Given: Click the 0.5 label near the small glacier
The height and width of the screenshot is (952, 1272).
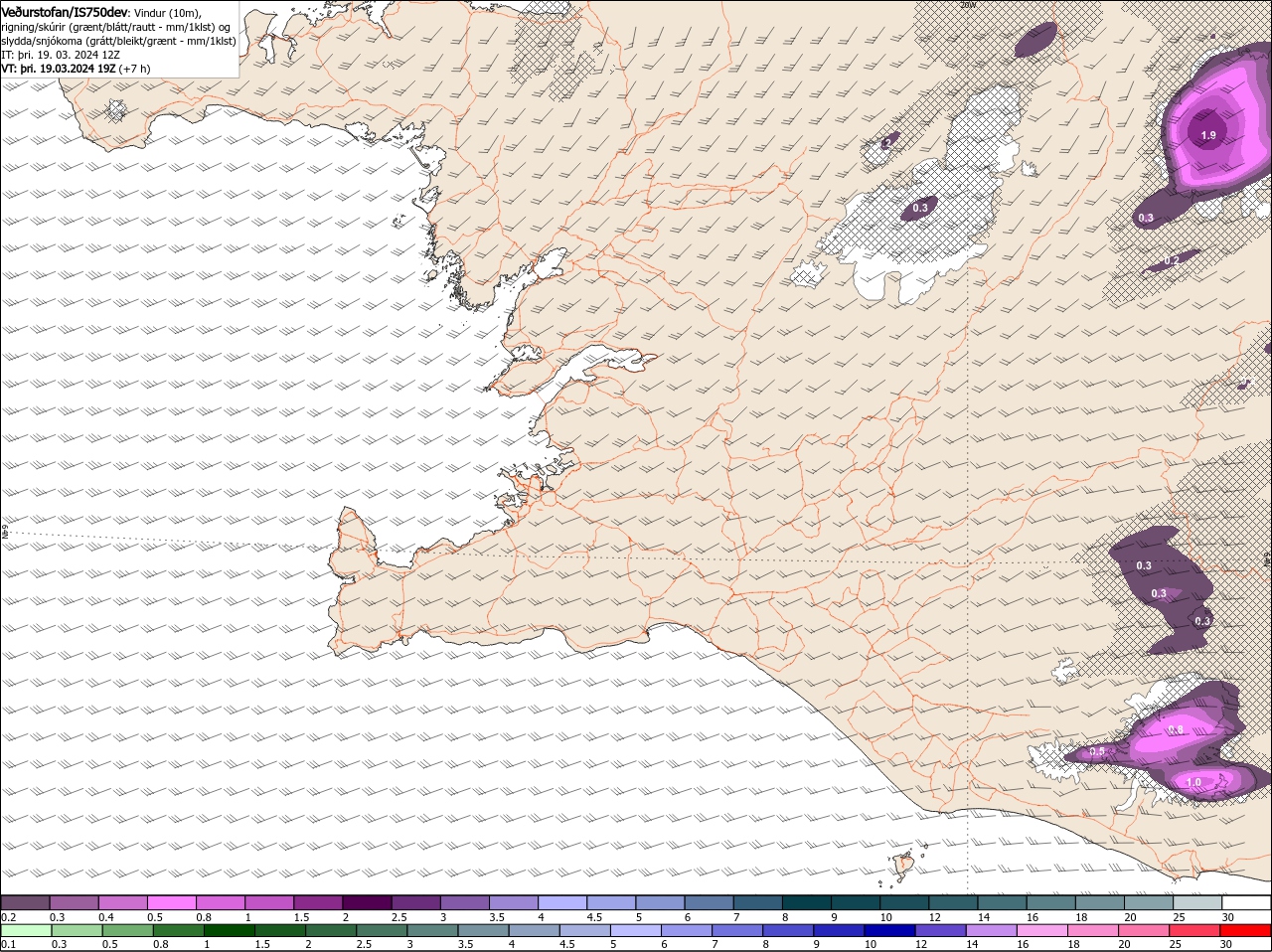Looking at the screenshot, I should (1097, 752).
